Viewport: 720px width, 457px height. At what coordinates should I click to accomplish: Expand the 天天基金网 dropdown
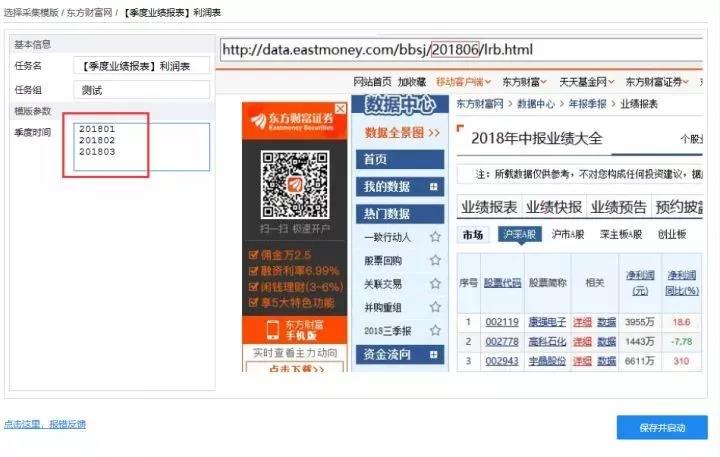[586, 82]
